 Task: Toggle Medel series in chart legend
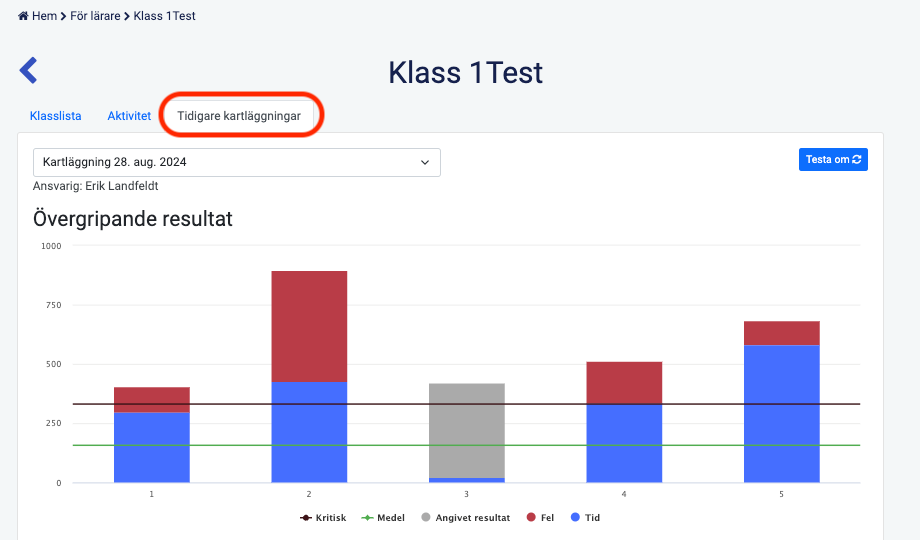[x=384, y=518]
